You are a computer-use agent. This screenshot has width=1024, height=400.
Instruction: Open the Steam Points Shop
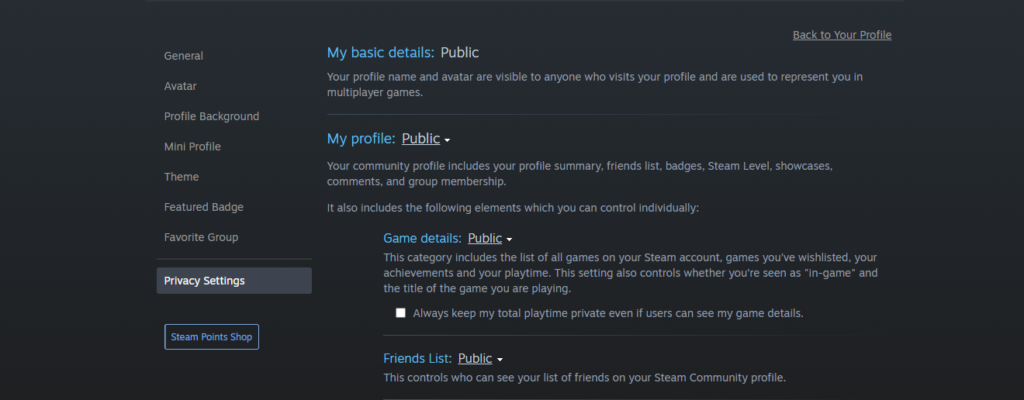click(211, 337)
